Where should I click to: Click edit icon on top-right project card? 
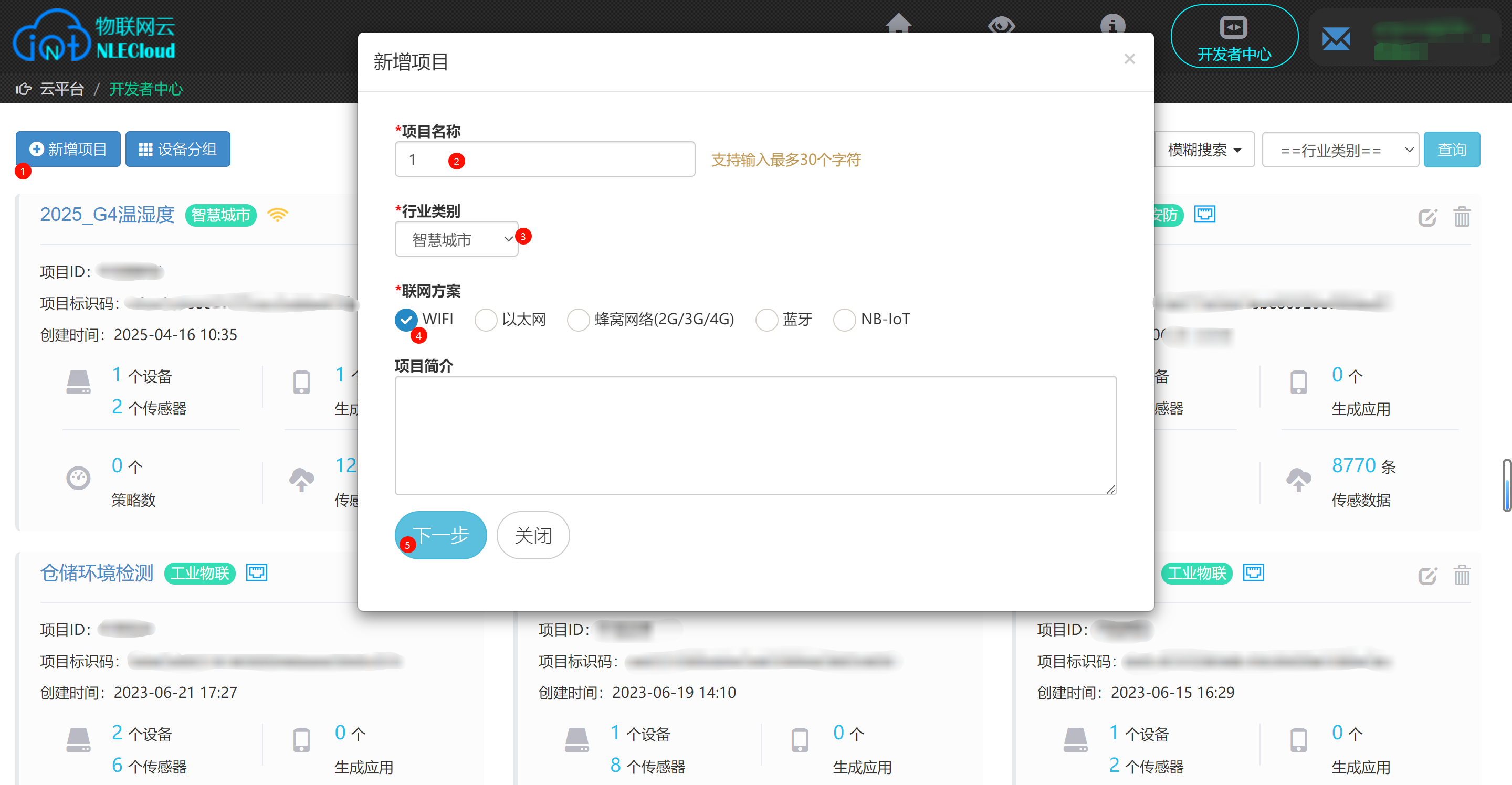click(1427, 217)
